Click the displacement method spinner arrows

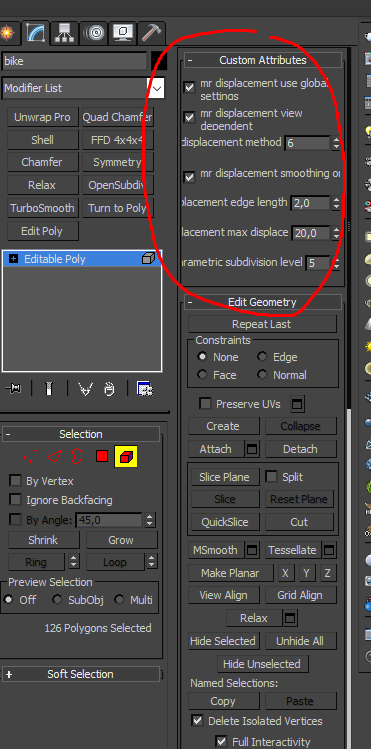[x=336, y=143]
